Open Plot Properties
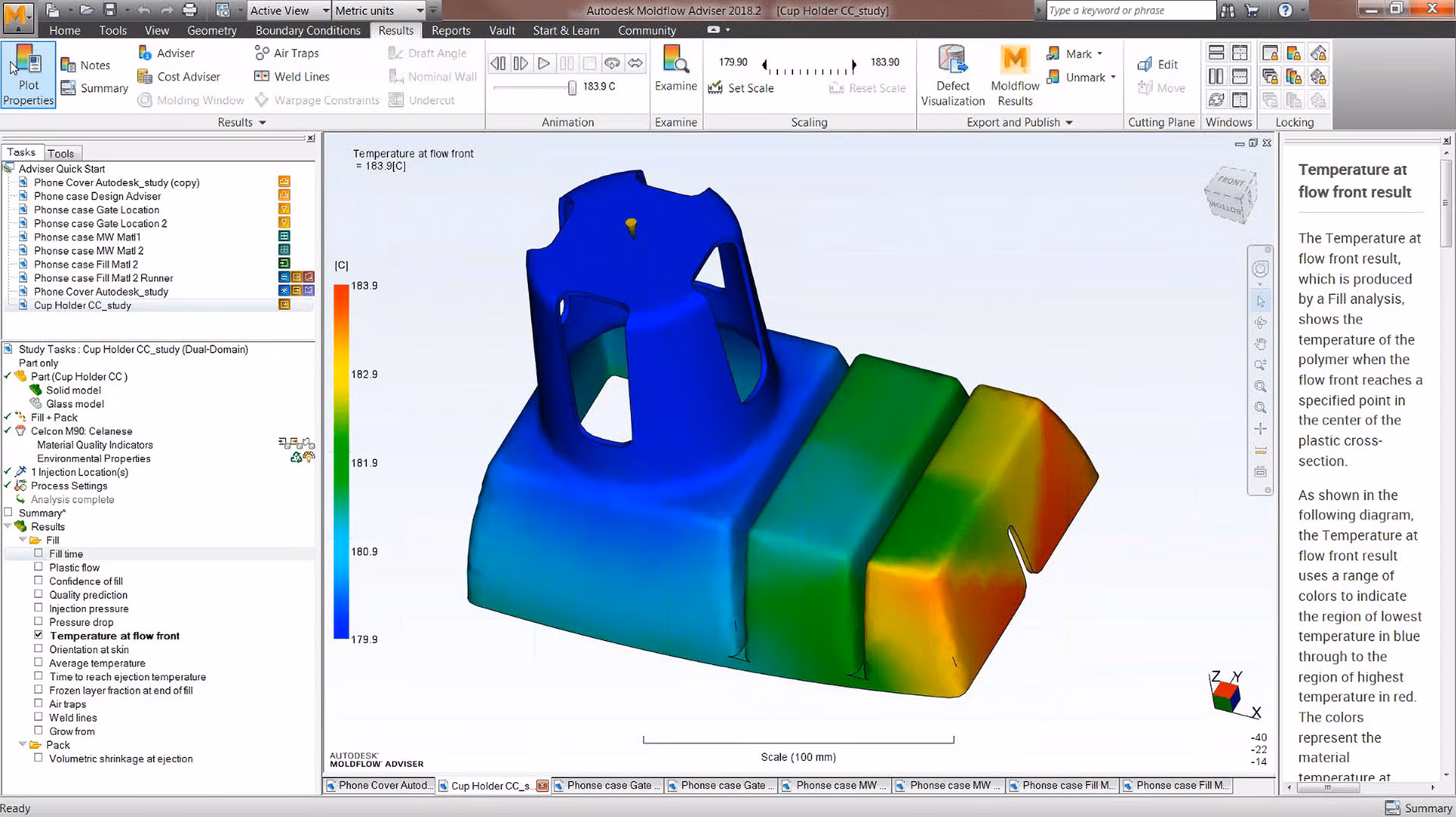The height and width of the screenshot is (817, 1456). pyautogui.click(x=28, y=75)
